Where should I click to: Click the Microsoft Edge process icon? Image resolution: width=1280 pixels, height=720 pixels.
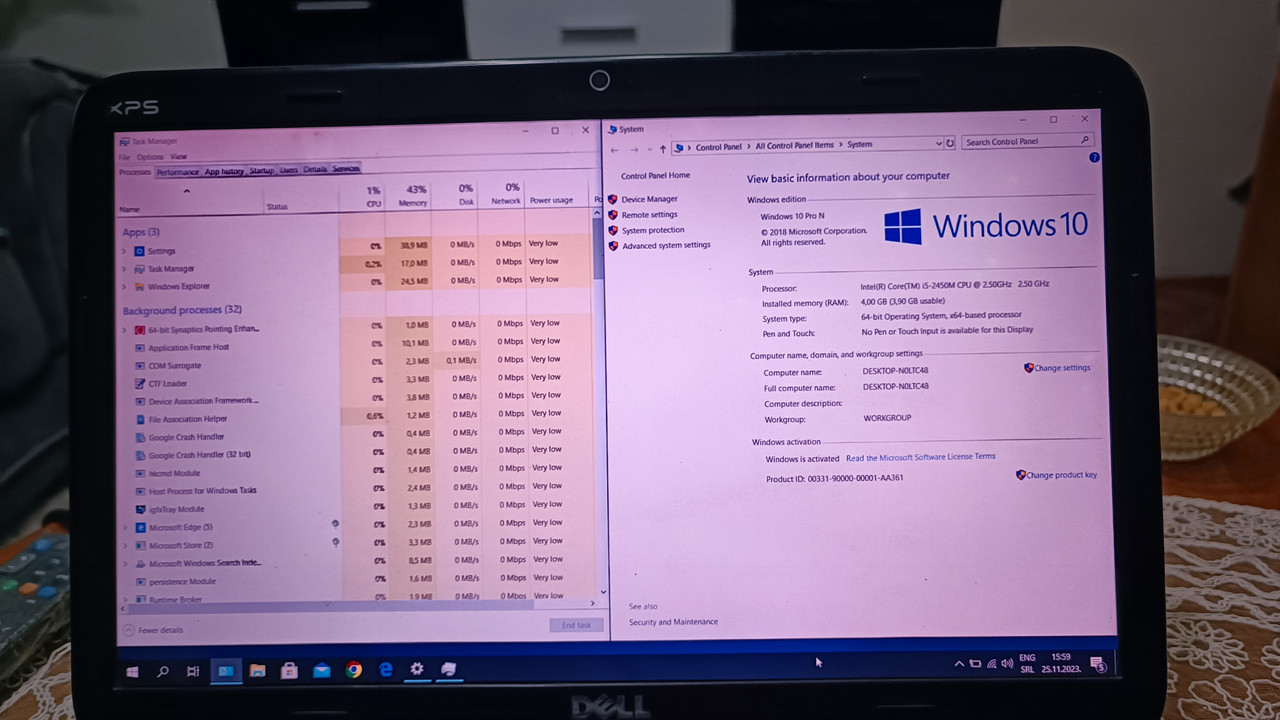pyautogui.click(x=139, y=527)
